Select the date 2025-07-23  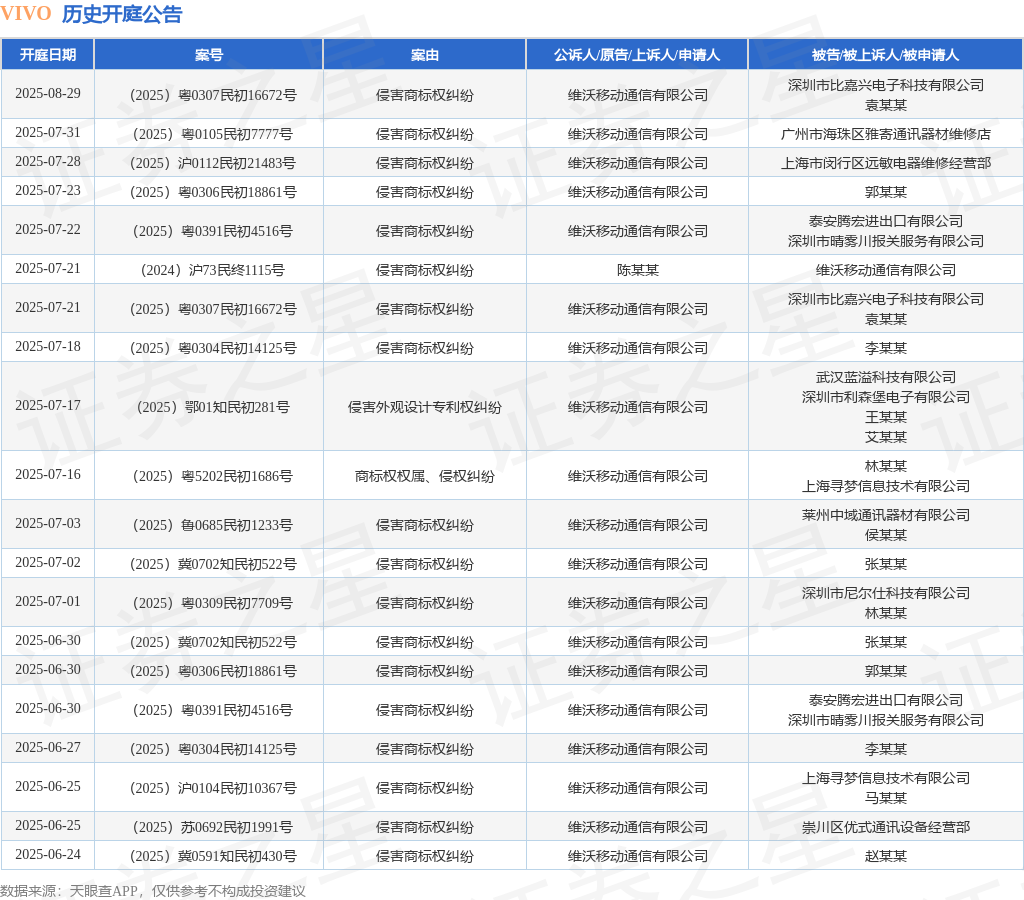[48, 190]
